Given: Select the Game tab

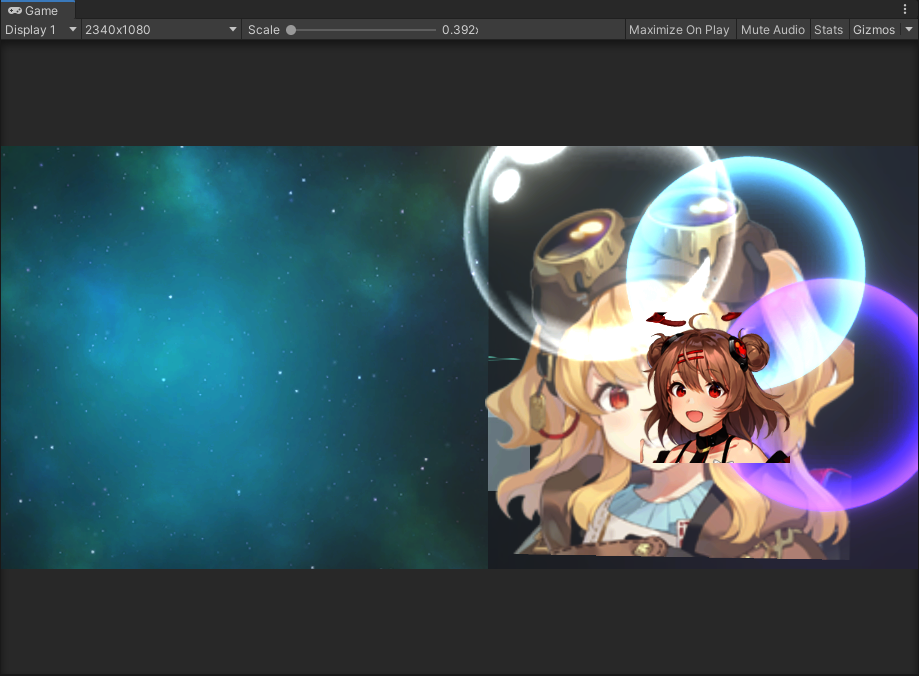Looking at the screenshot, I should point(36,10).
